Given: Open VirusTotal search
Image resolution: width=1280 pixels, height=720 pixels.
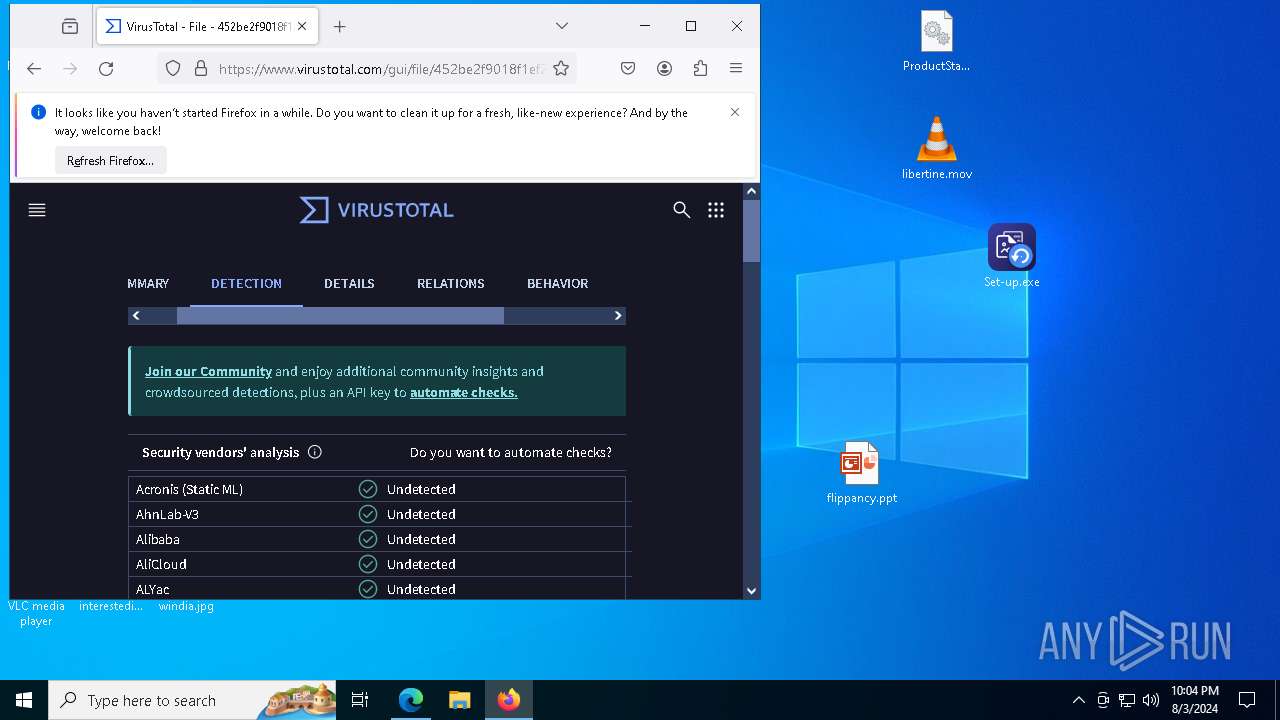Looking at the screenshot, I should (x=682, y=210).
